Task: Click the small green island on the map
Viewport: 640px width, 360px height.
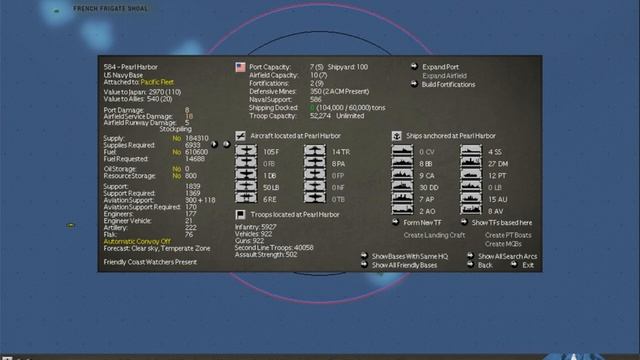Action: (71, 225)
